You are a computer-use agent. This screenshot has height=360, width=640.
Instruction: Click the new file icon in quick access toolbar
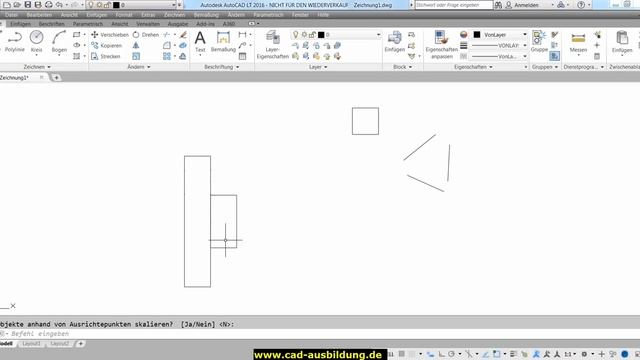[7, 5]
